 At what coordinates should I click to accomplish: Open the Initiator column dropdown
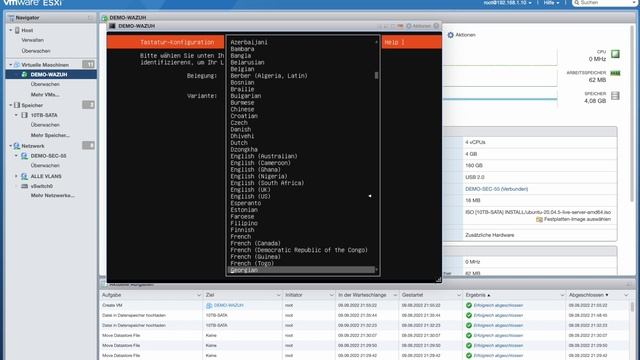(331, 295)
